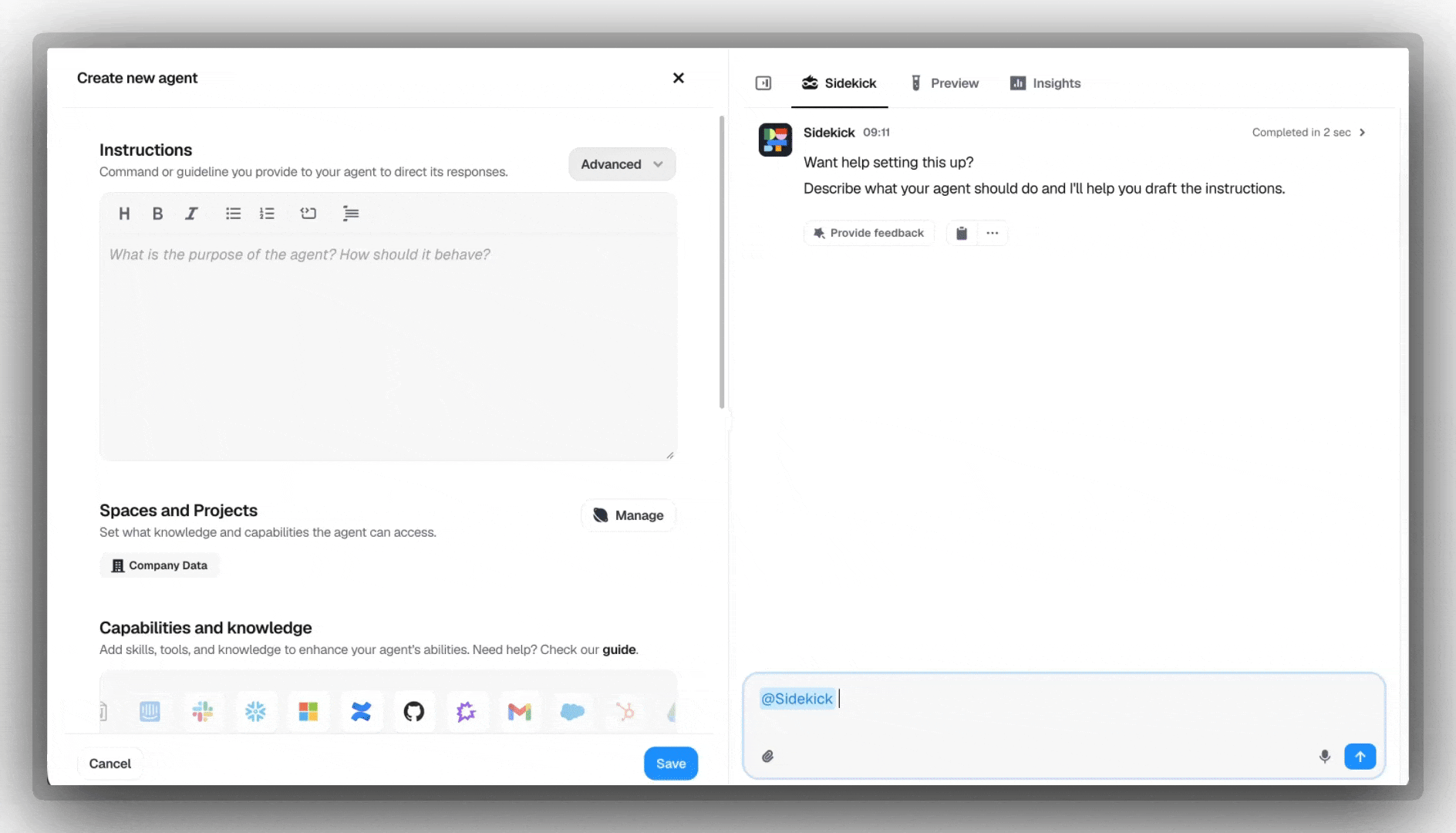Click the Sidekick avatar in the chat
This screenshot has width=1456, height=833.
click(775, 140)
